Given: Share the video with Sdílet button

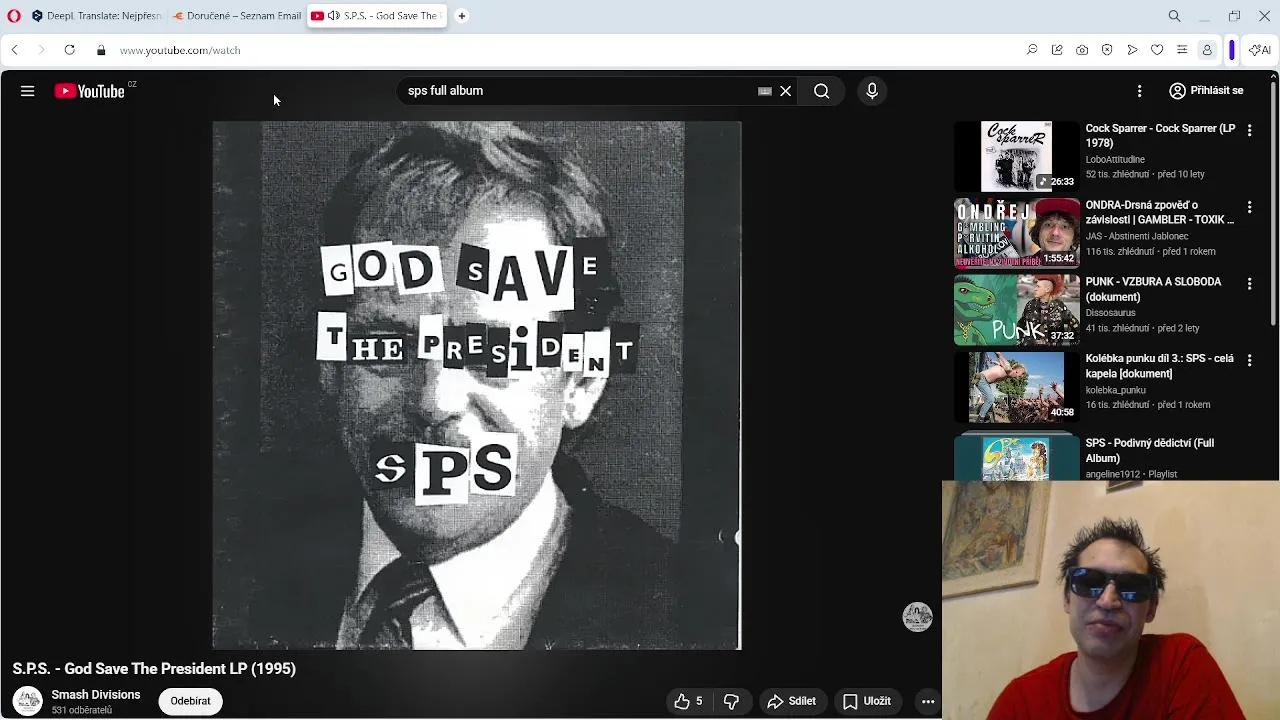Looking at the screenshot, I should (x=792, y=702).
